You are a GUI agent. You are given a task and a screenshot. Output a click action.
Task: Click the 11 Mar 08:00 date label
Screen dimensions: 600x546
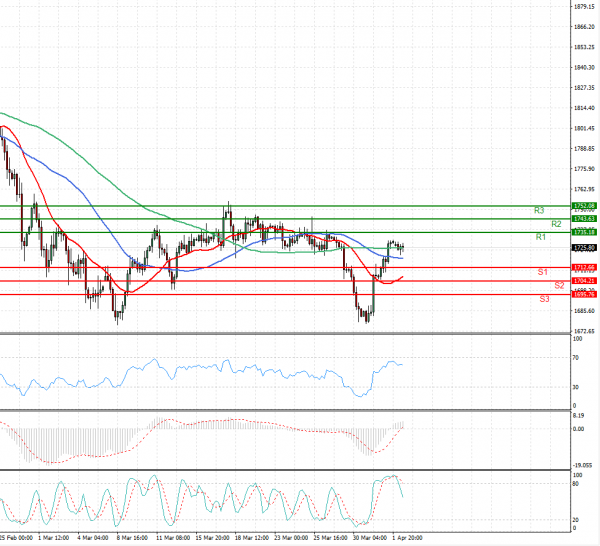(x=172, y=538)
